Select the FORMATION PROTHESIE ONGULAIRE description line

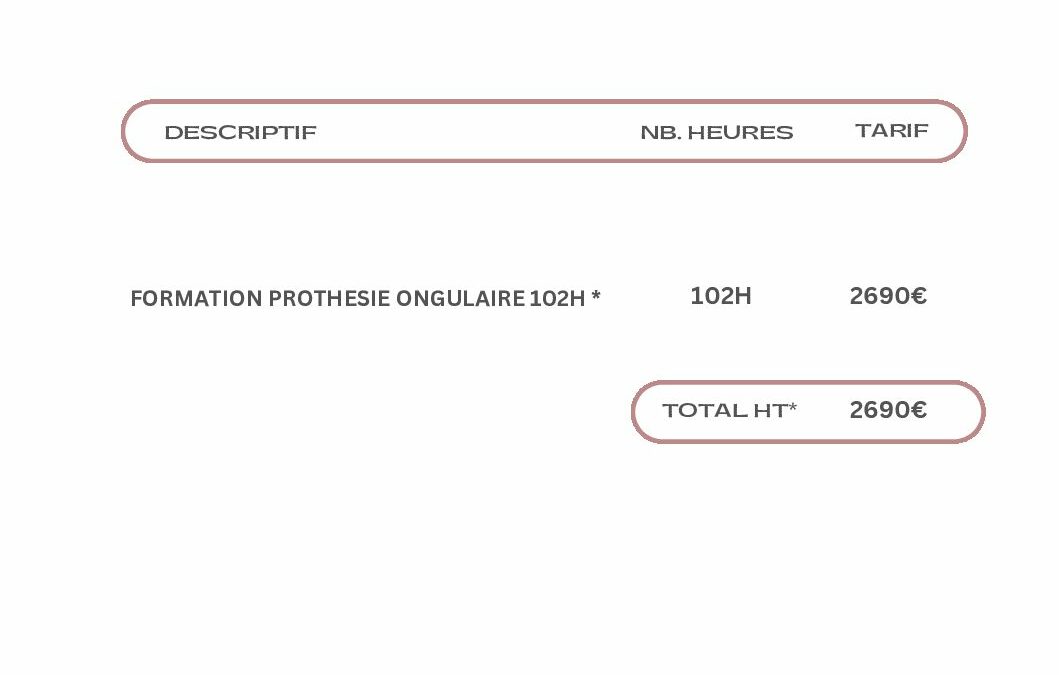pos(365,298)
